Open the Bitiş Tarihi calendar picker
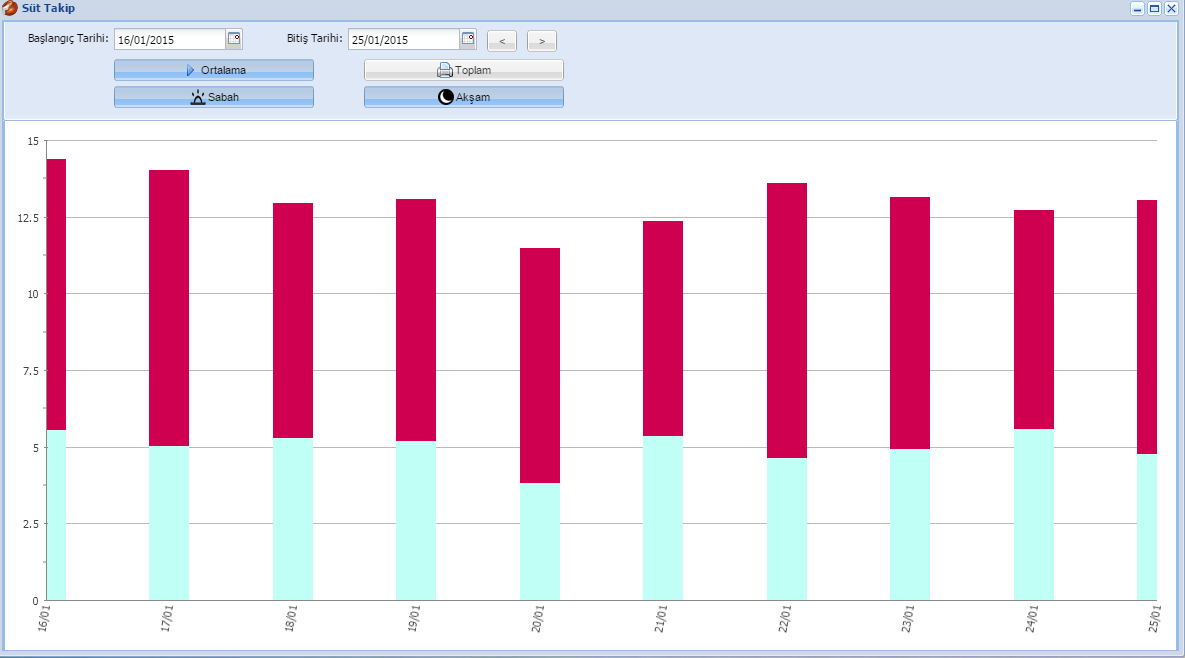This screenshot has height=658, width=1185. click(468, 39)
